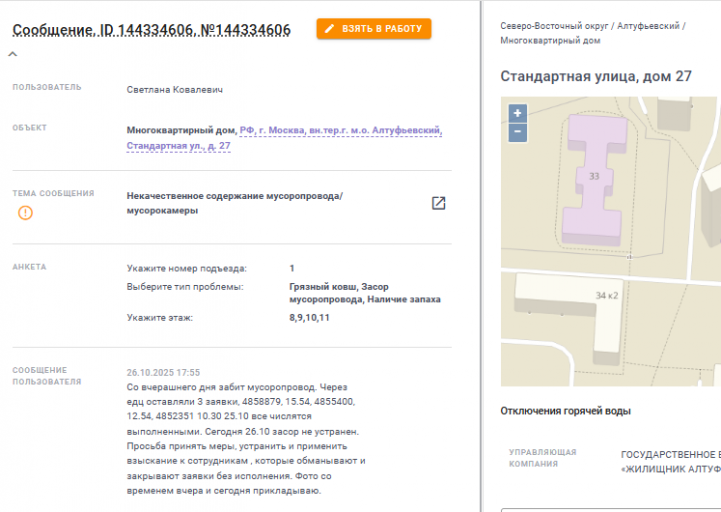Click 'Выберите тип проблемы:' question label

(x=185, y=287)
